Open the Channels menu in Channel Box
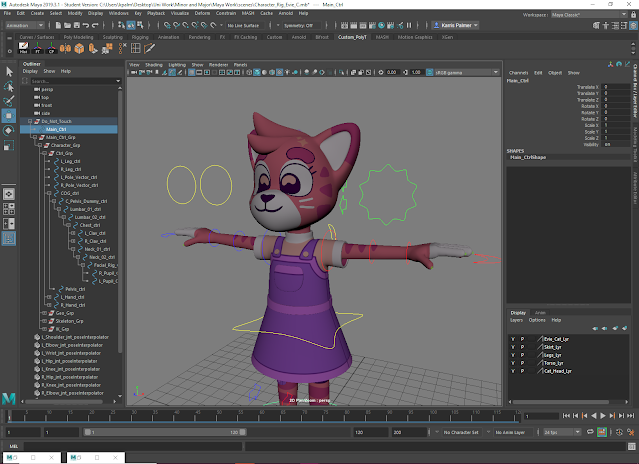 tap(518, 73)
